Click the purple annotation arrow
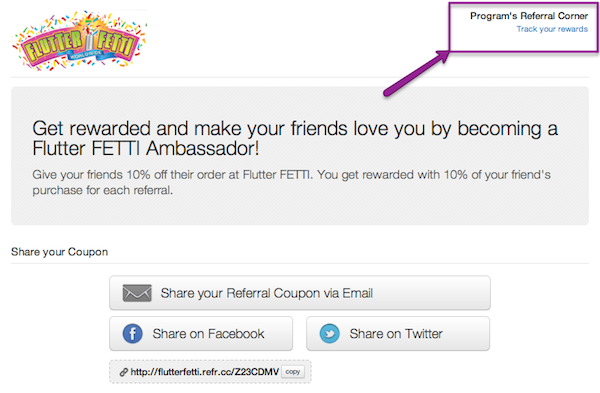The width and height of the screenshot is (600, 393). [417, 73]
